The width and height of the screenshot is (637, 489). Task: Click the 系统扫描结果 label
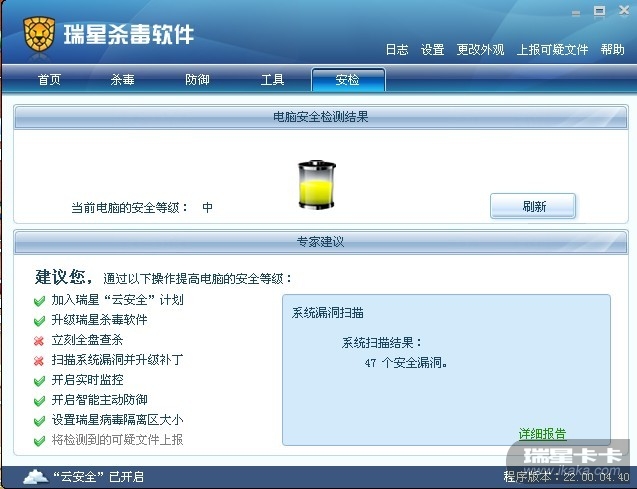[x=382, y=343]
